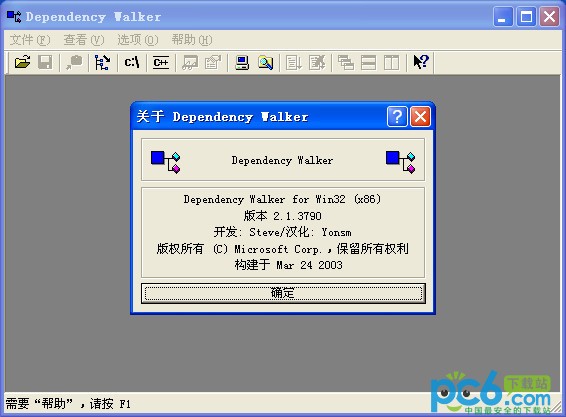Click the 确定 button
Screen dimensions: 566x417
[283, 293]
